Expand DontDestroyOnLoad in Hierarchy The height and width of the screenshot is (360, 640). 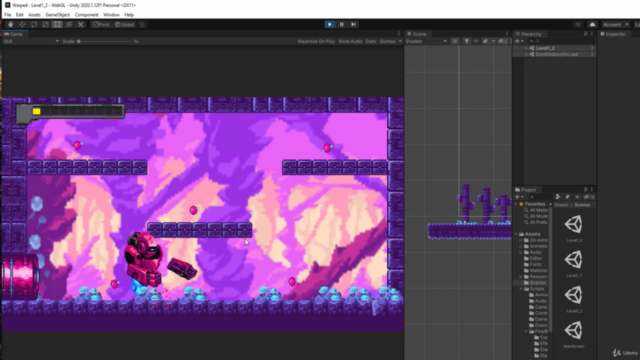[527, 54]
